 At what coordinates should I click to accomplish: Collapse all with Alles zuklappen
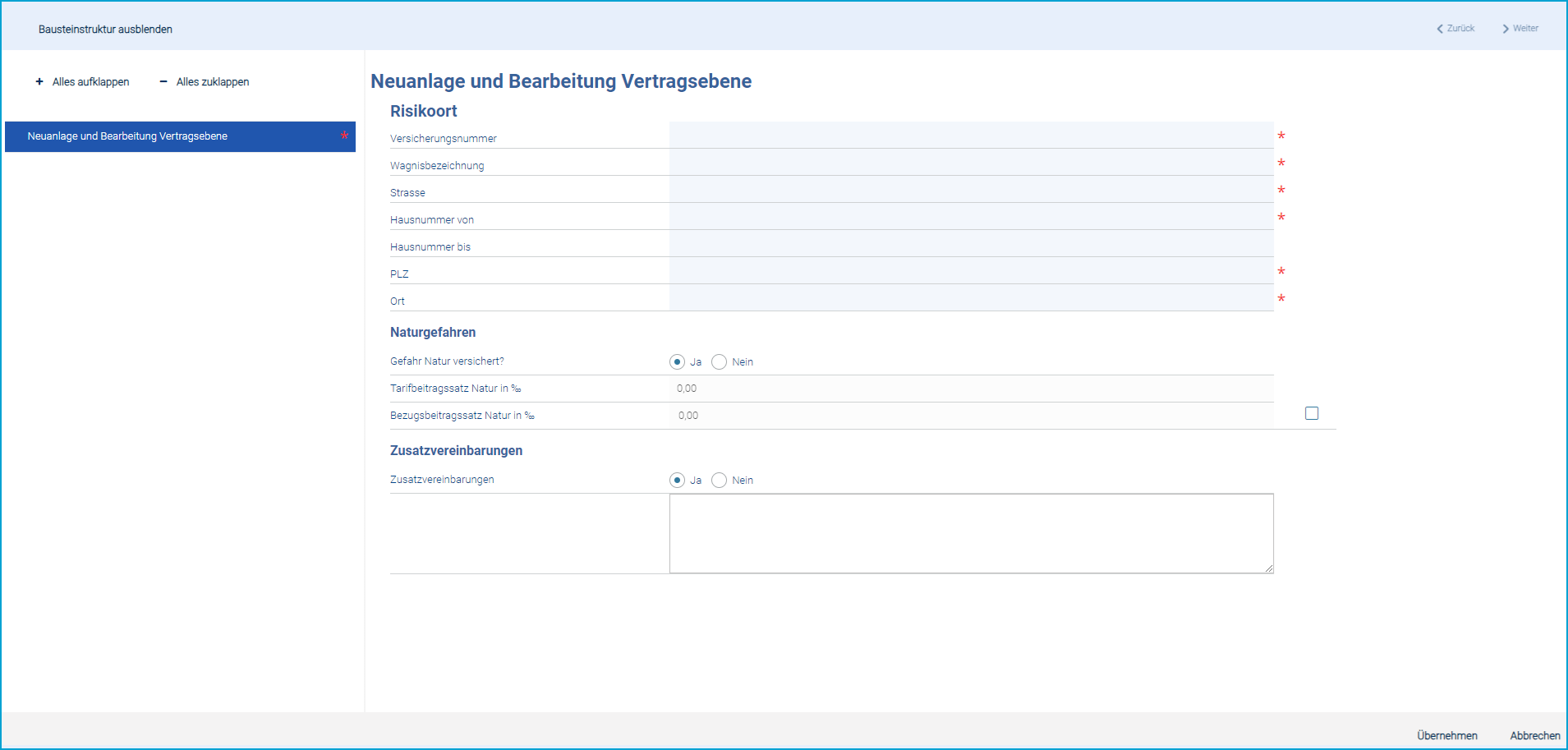205,82
